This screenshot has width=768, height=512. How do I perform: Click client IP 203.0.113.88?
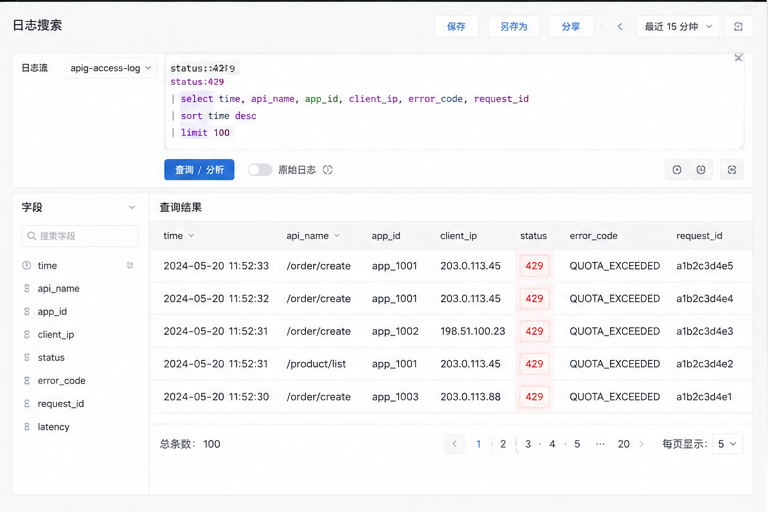pyautogui.click(x=470, y=396)
